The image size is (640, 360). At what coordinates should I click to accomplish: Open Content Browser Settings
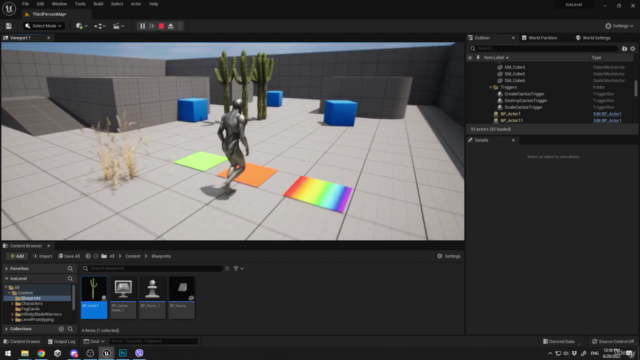(x=449, y=256)
